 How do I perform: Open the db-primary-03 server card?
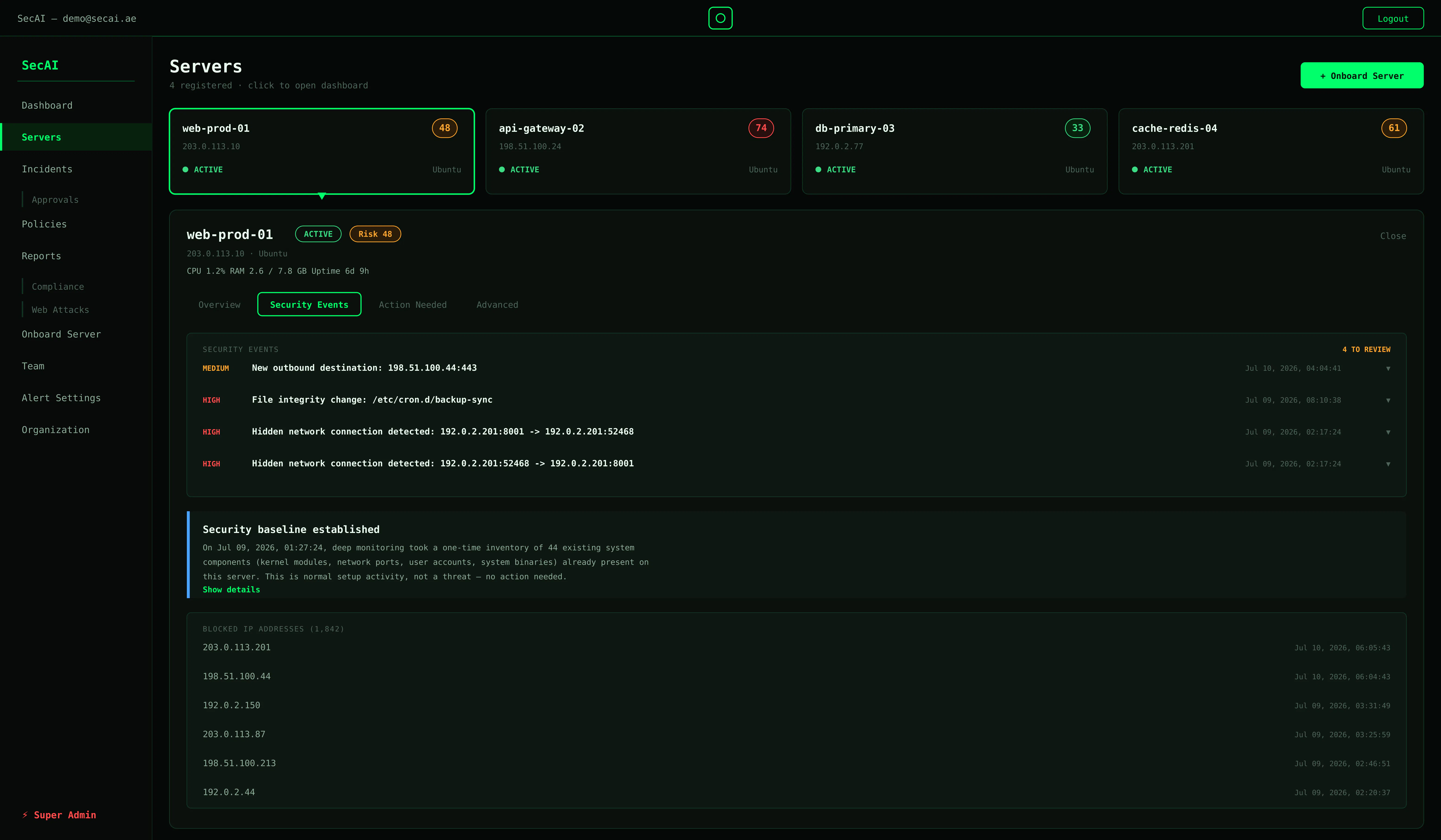click(x=955, y=152)
